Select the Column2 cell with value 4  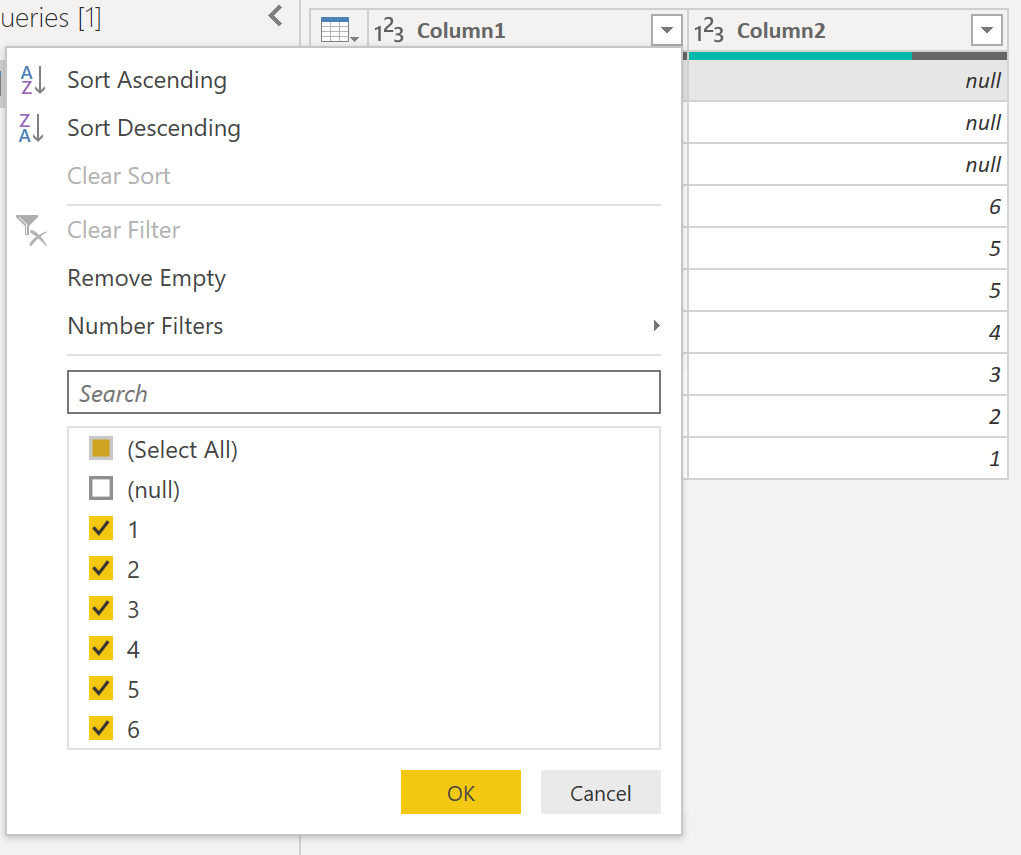(x=847, y=332)
